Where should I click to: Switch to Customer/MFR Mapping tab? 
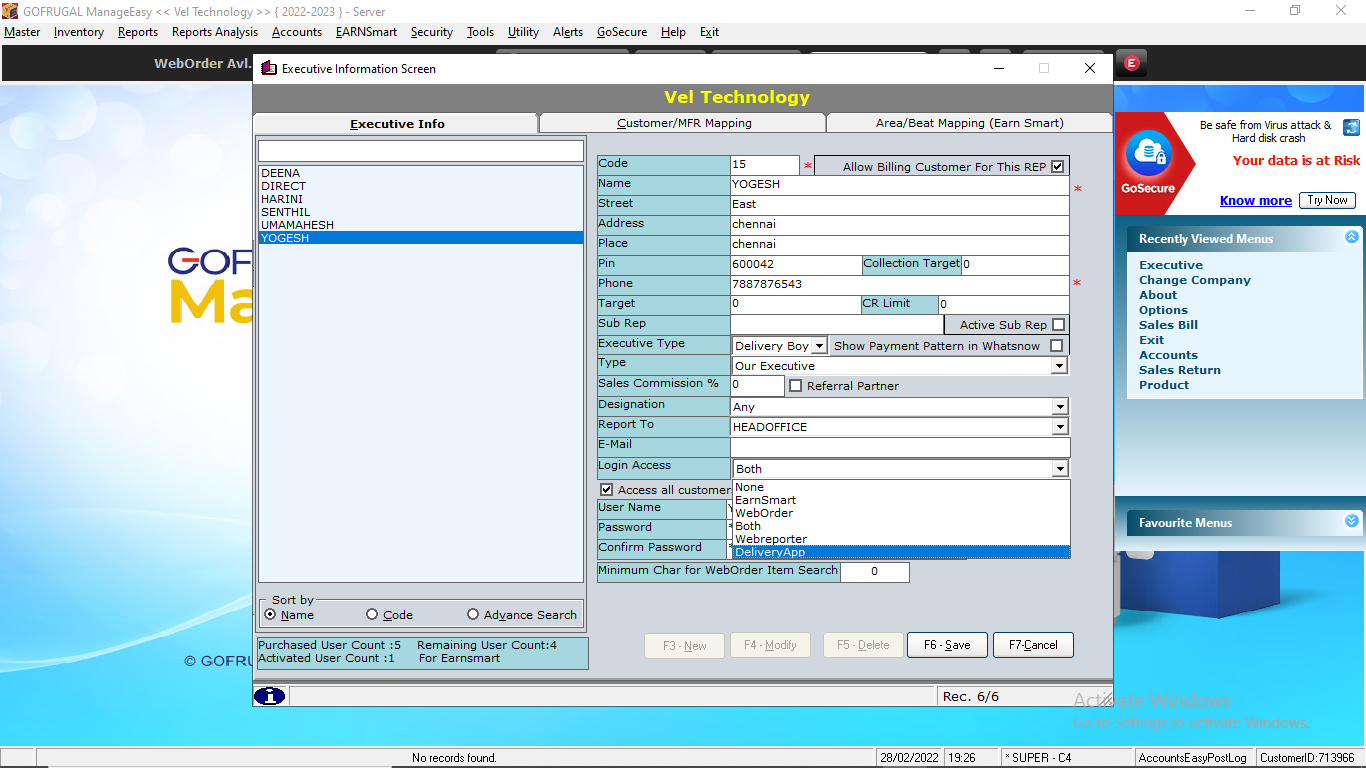[x=683, y=123]
